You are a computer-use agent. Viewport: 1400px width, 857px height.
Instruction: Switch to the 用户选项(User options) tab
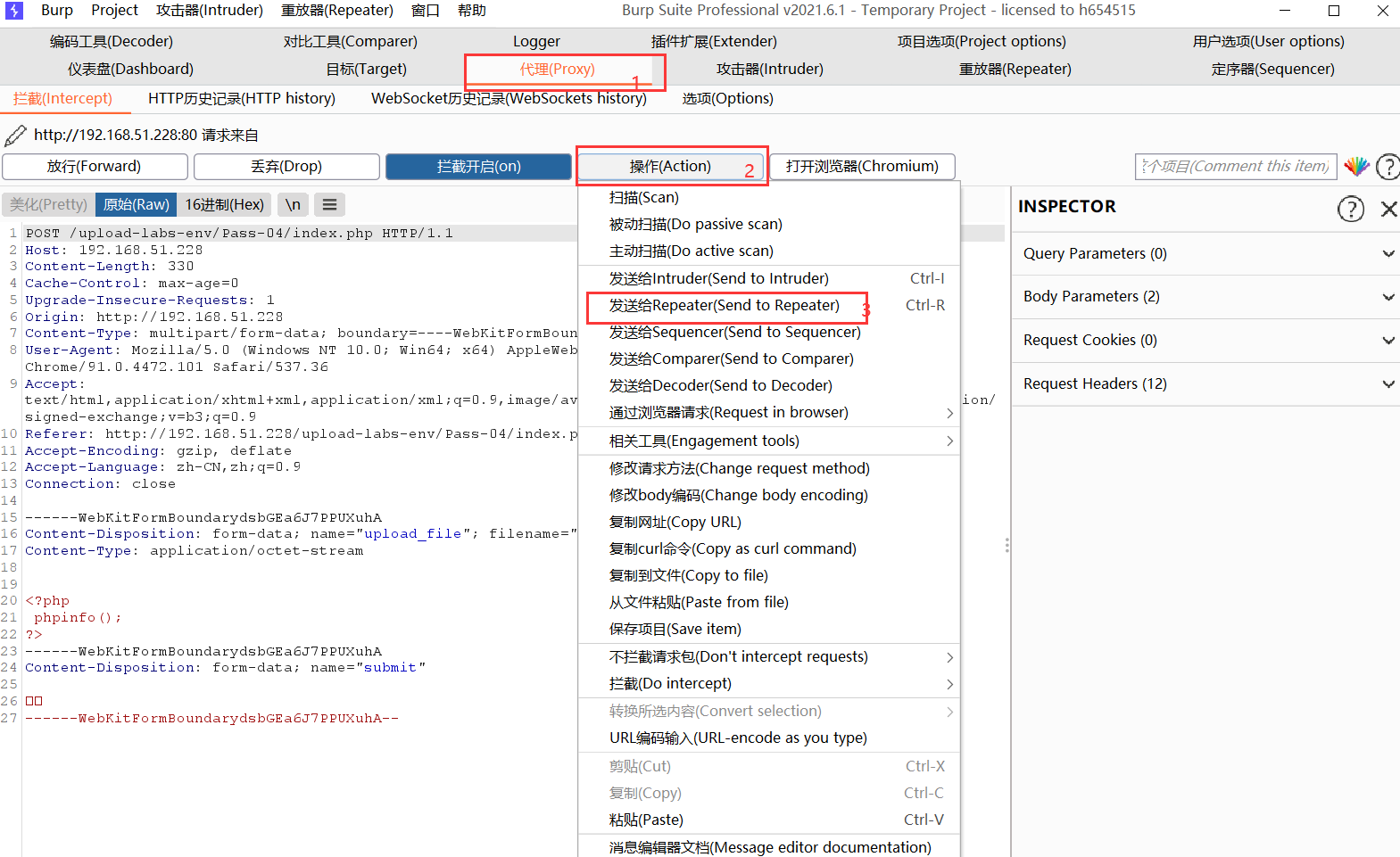tap(1269, 42)
